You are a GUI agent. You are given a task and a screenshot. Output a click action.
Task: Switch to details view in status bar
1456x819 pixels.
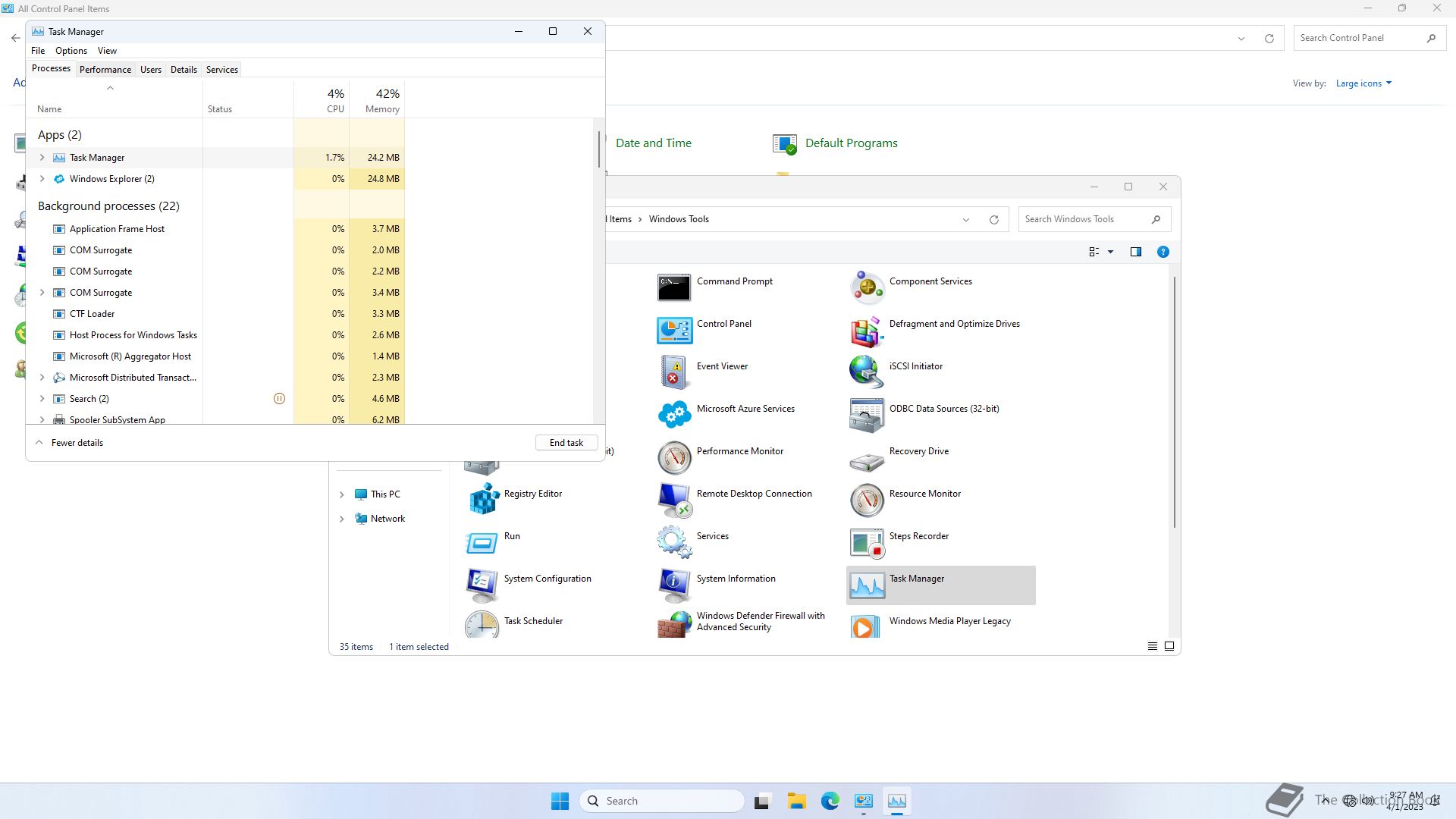(x=1152, y=646)
